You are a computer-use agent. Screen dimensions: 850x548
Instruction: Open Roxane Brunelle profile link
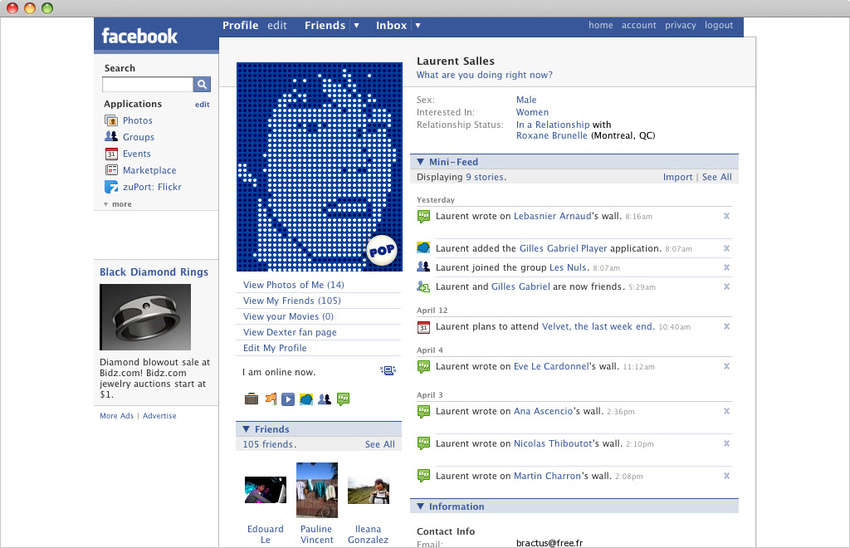coord(551,136)
